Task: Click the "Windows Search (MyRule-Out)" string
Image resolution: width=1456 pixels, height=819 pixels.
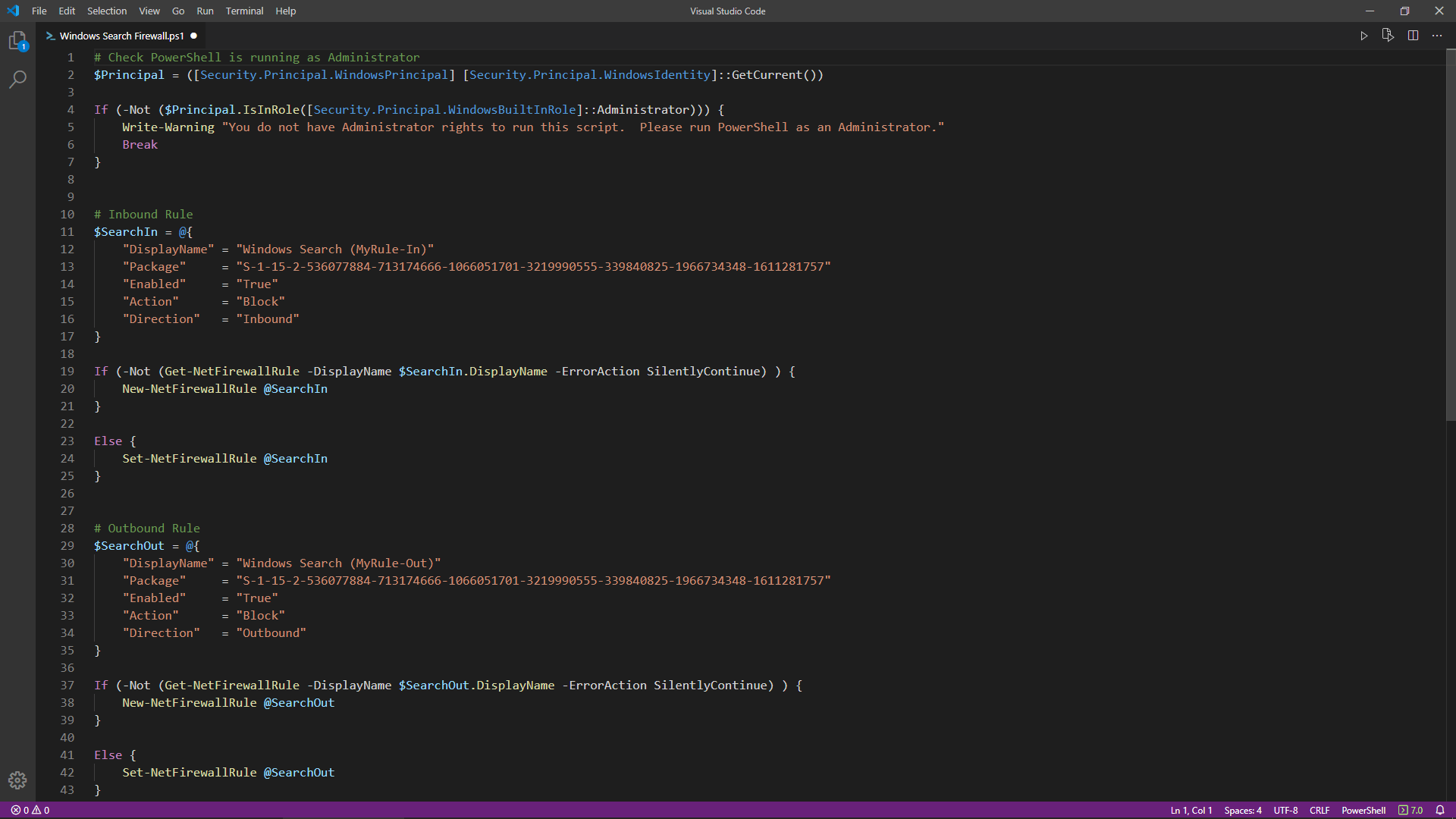Action: [338, 563]
